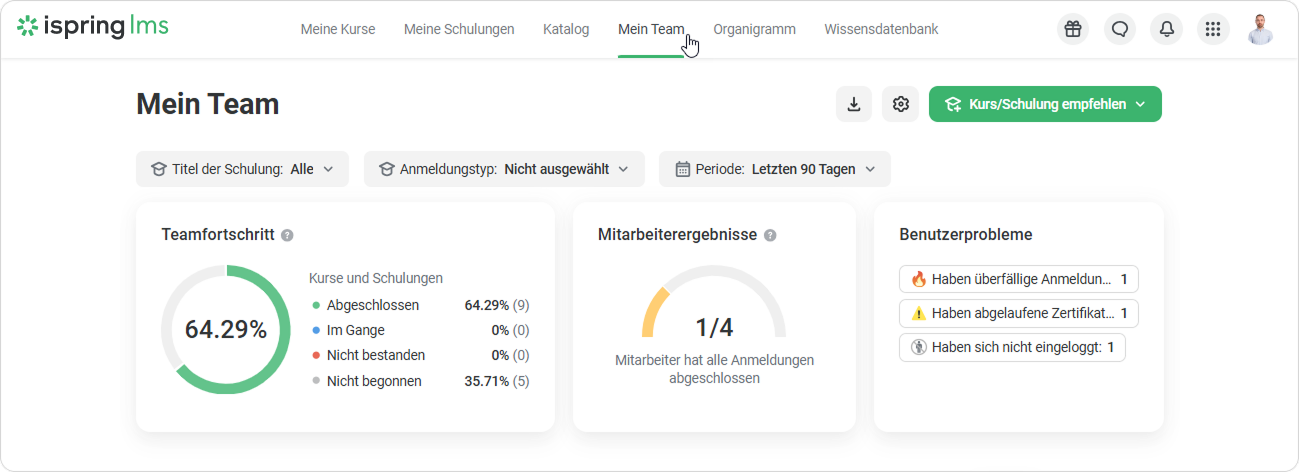Click Haben überfällige Anmeldungen problem chip

(x=1018, y=279)
